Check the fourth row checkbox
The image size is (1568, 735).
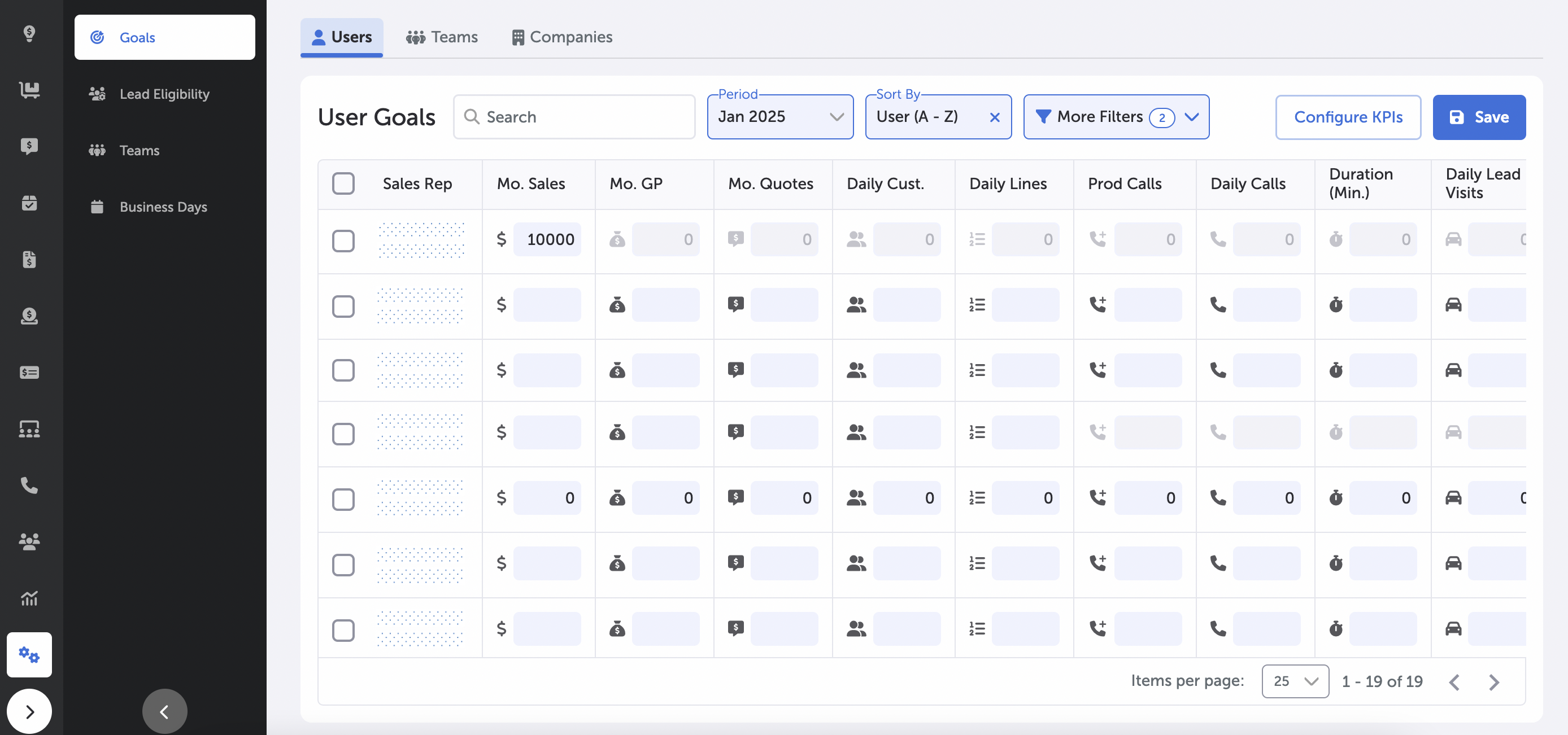[x=343, y=434]
